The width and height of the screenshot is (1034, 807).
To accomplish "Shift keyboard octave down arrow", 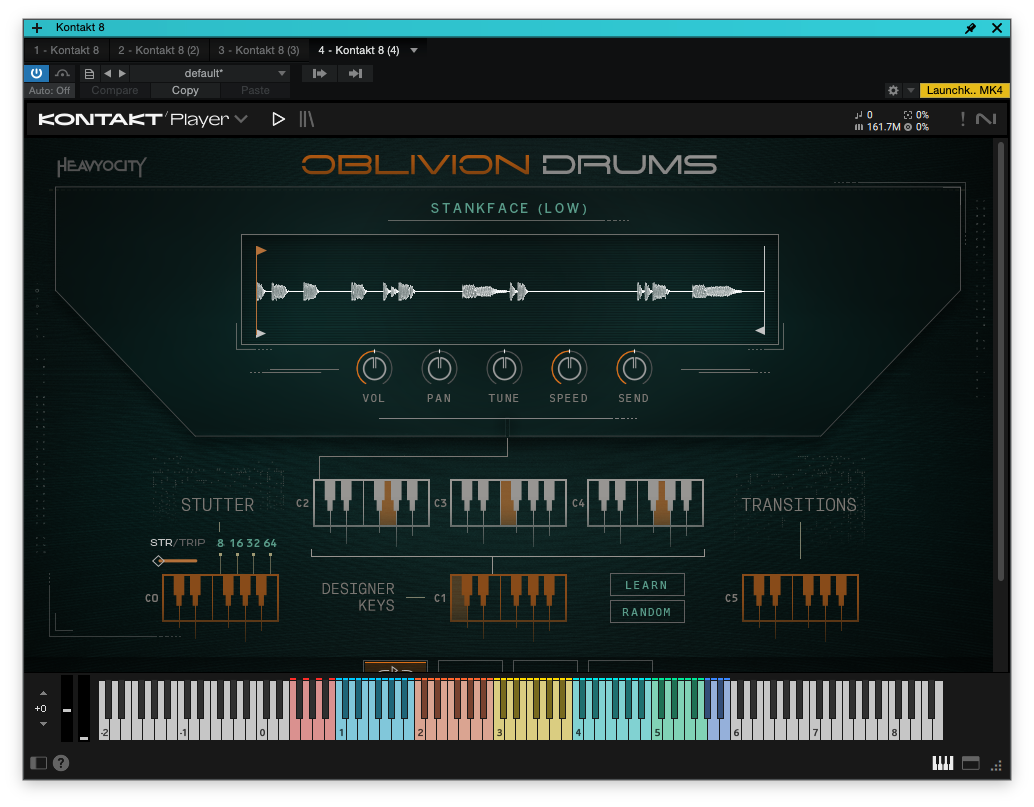I will pyautogui.click(x=44, y=724).
